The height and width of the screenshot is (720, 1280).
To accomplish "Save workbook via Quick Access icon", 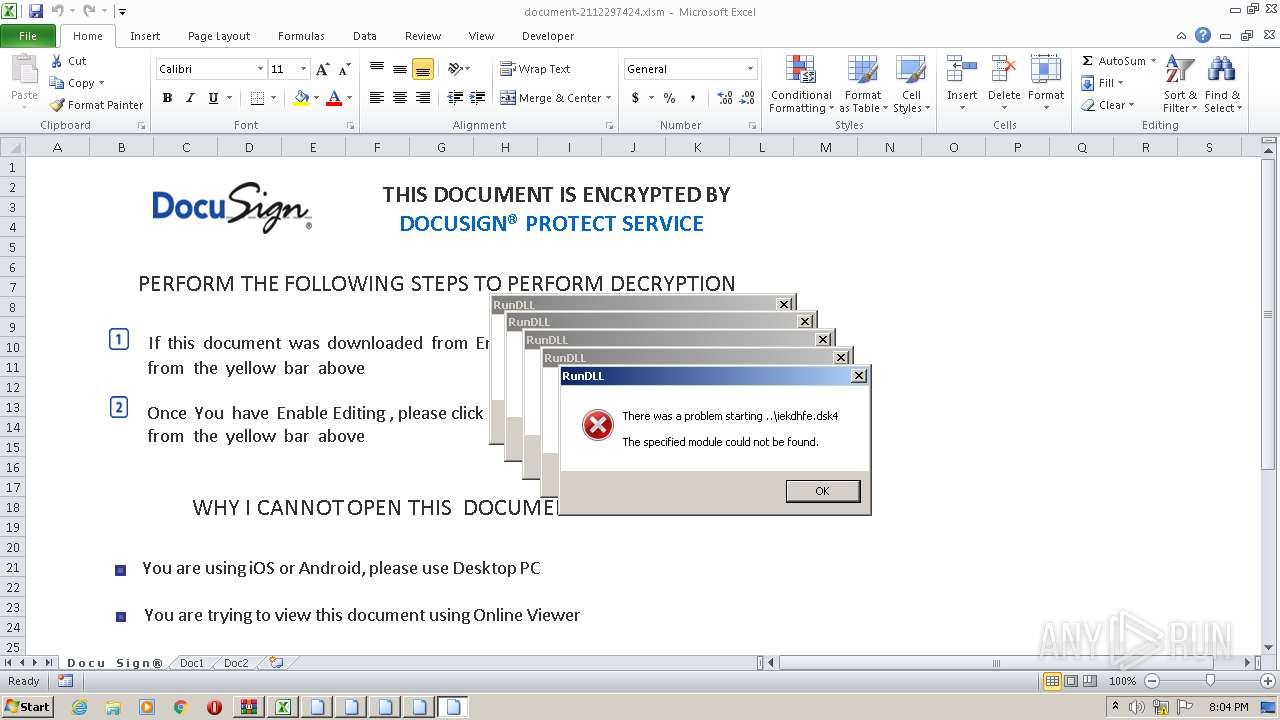I will tap(36, 11).
